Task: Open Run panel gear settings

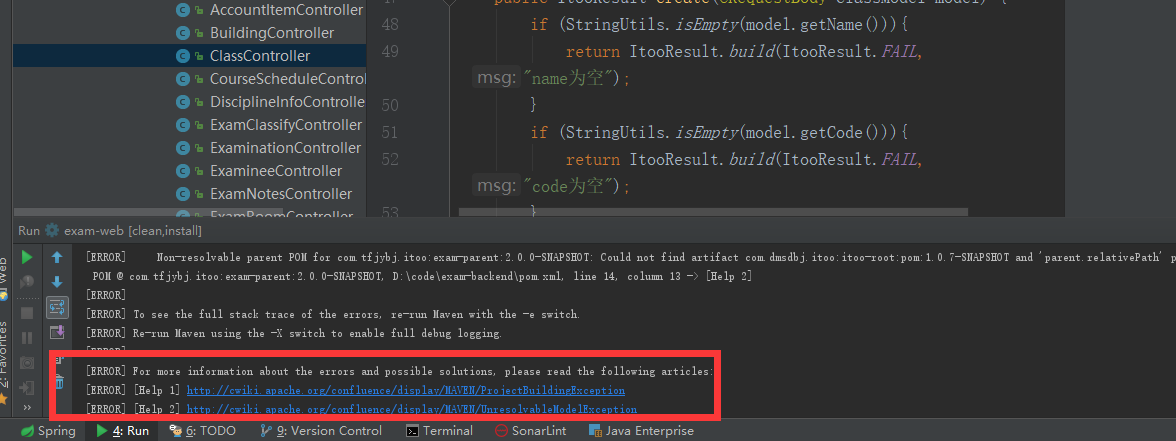Action: (x=52, y=231)
